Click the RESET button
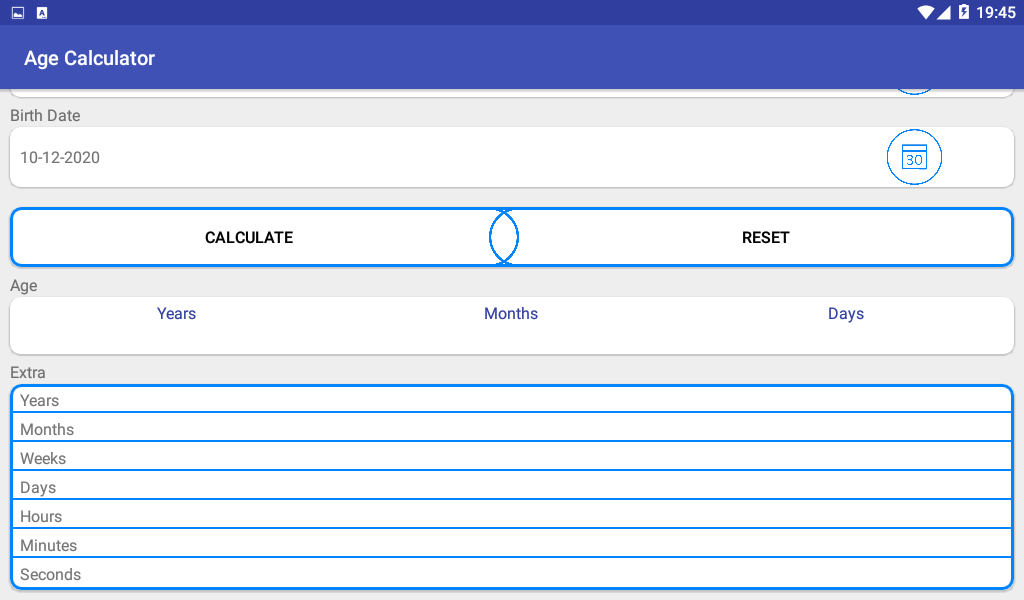This screenshot has width=1024, height=600. [x=765, y=238]
